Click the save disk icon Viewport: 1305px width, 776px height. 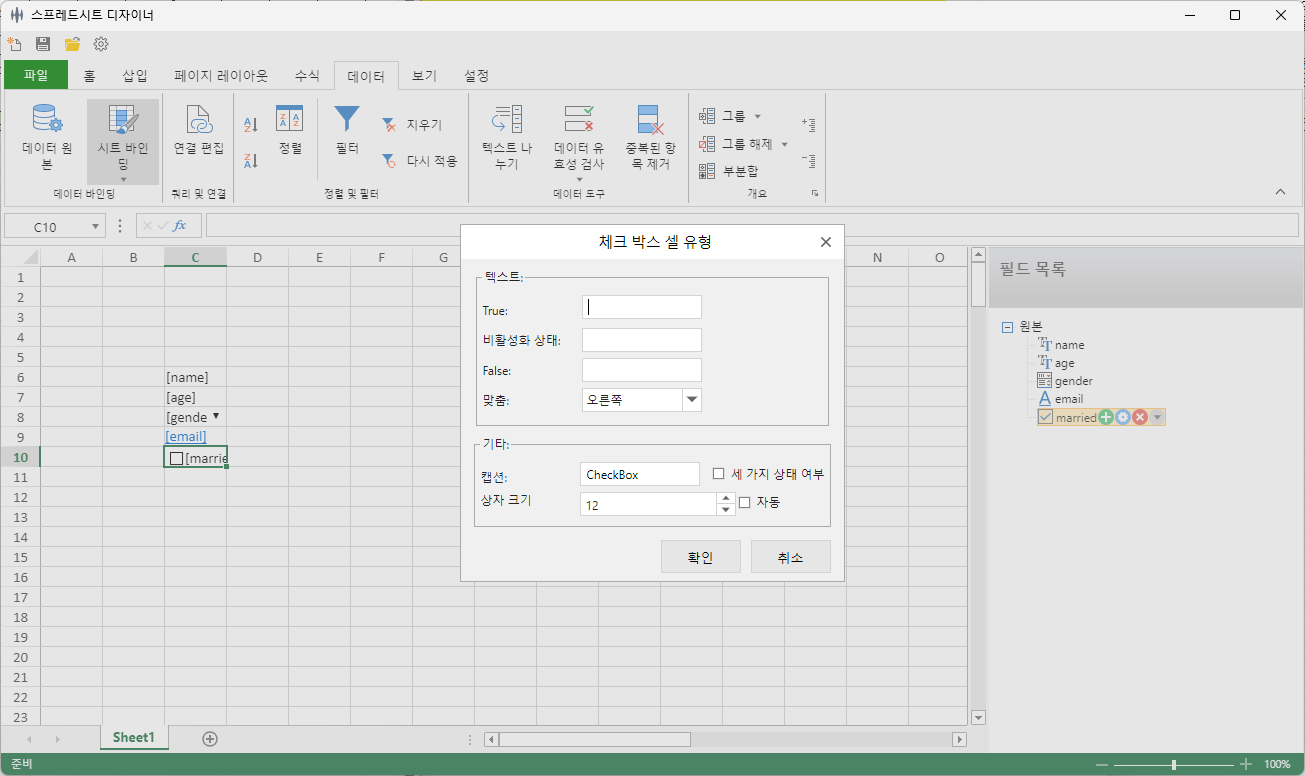pos(43,44)
